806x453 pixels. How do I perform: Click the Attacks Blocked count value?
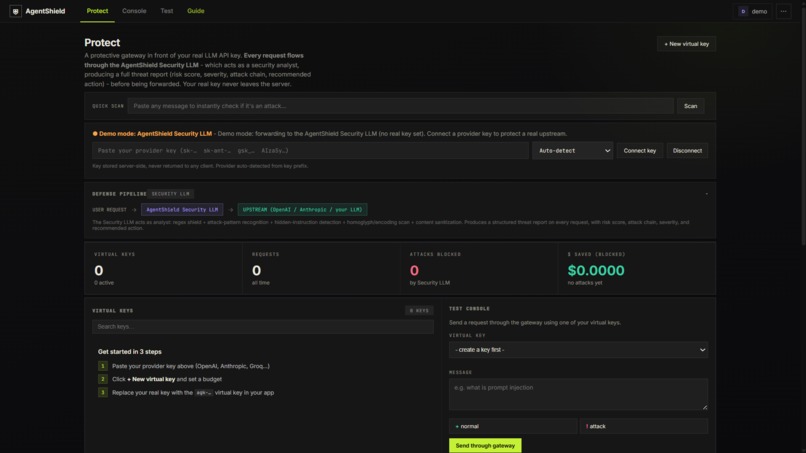tap(414, 270)
